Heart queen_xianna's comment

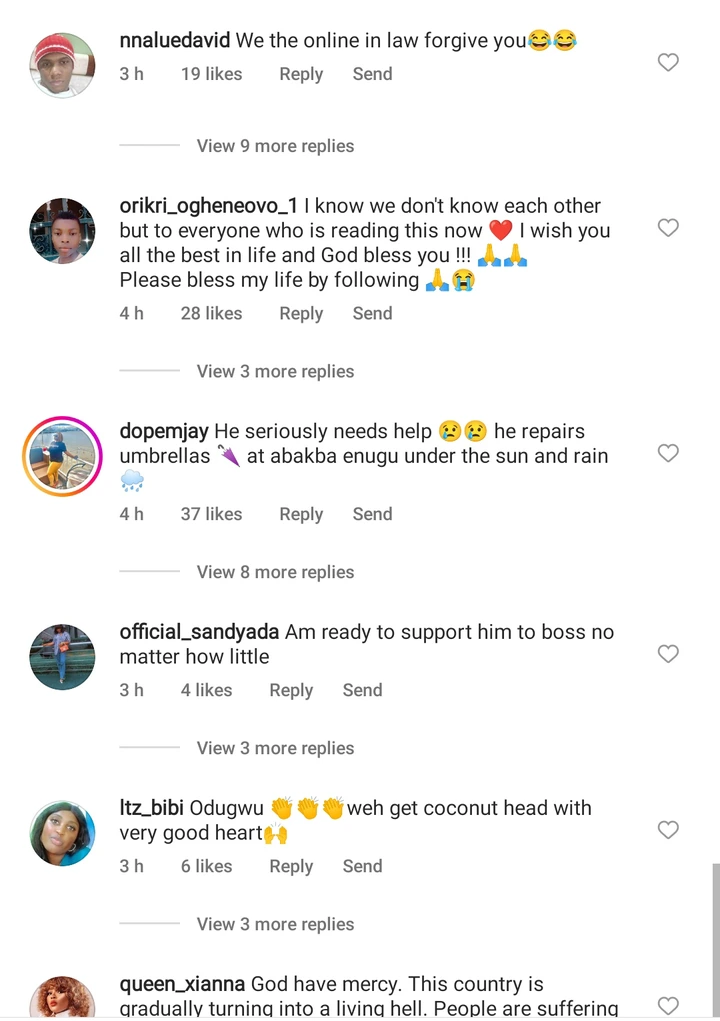(668, 1005)
